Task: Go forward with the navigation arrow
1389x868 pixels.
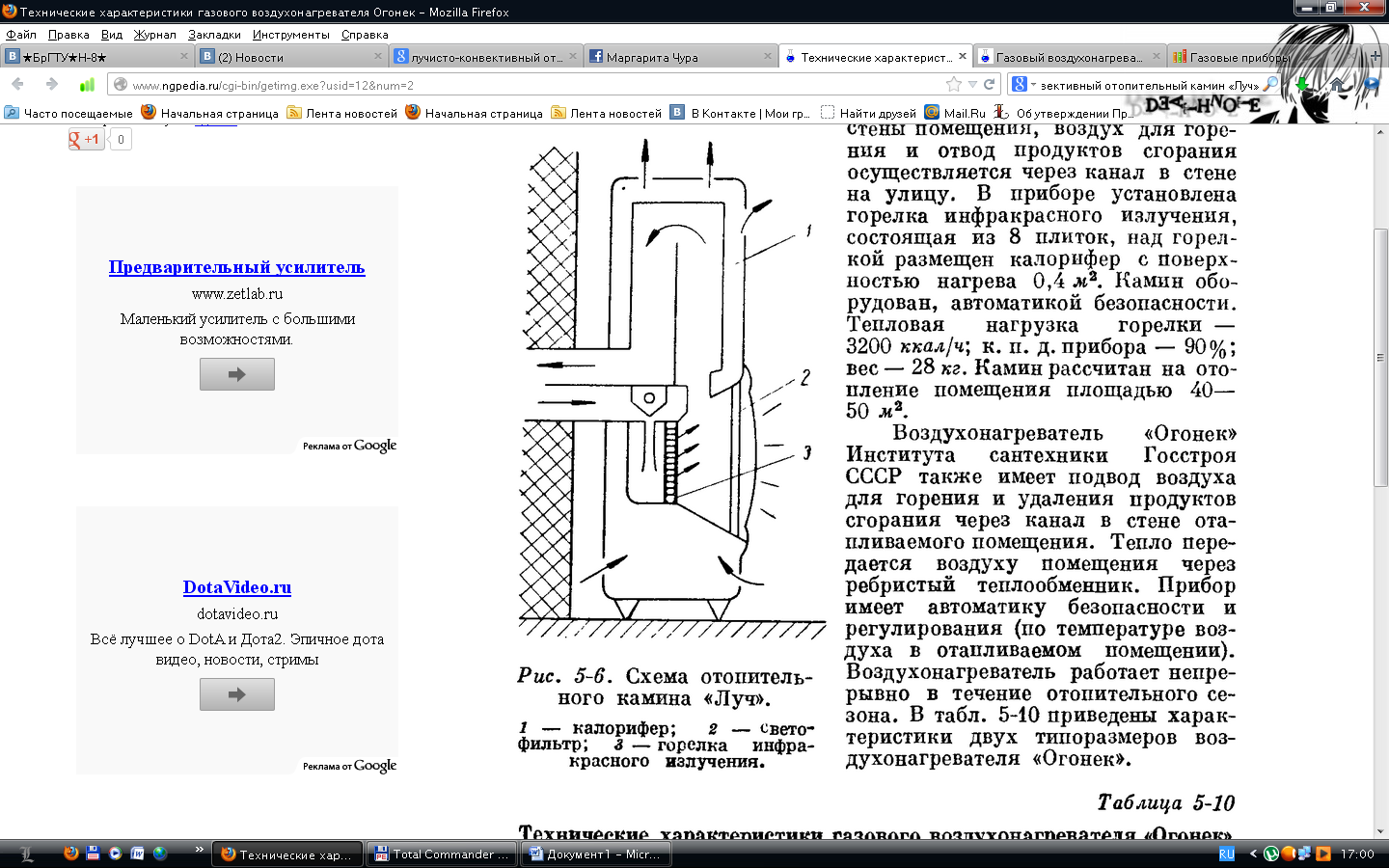Action: (52, 84)
